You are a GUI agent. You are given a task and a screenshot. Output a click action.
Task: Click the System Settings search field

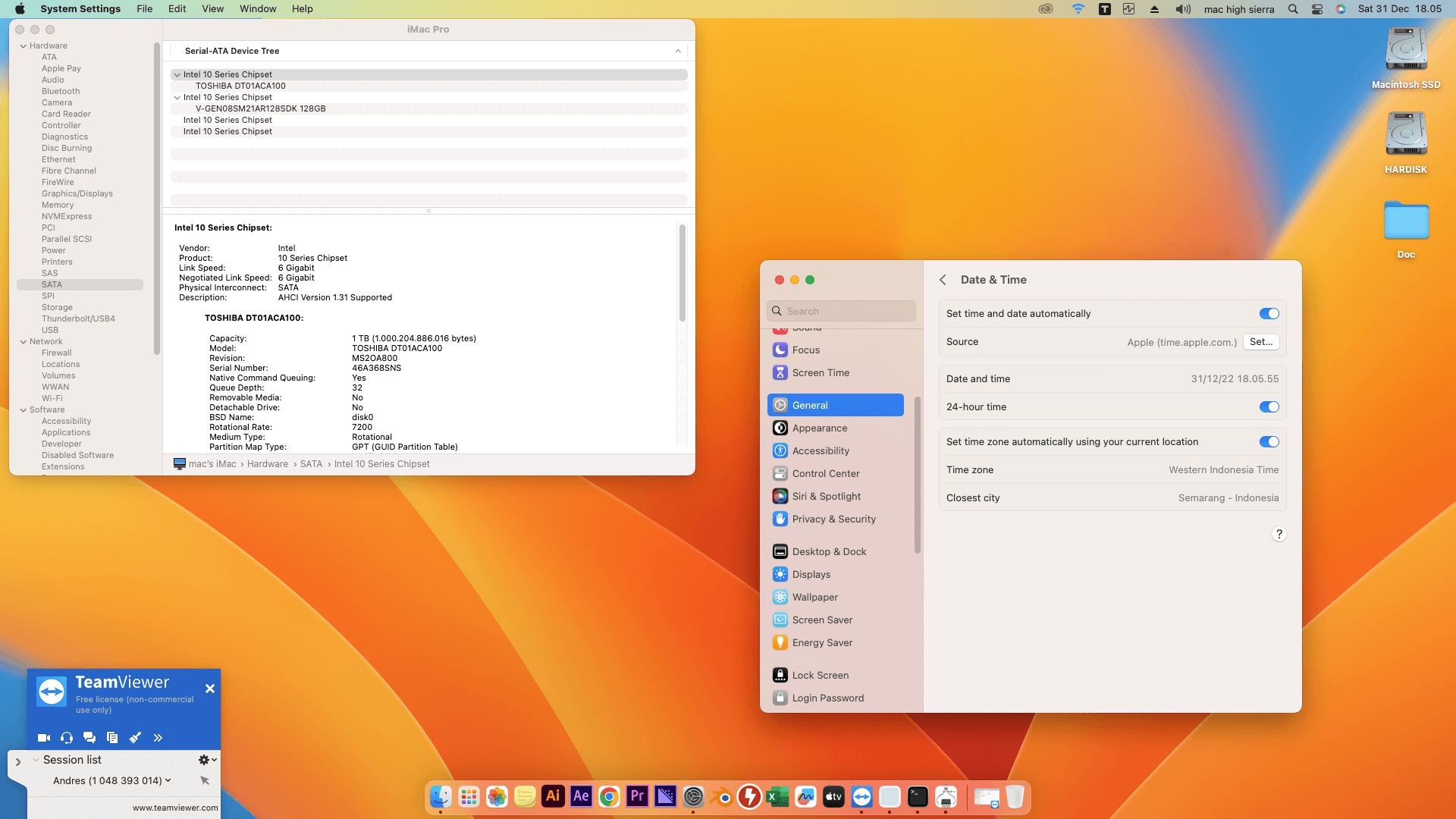[842, 311]
